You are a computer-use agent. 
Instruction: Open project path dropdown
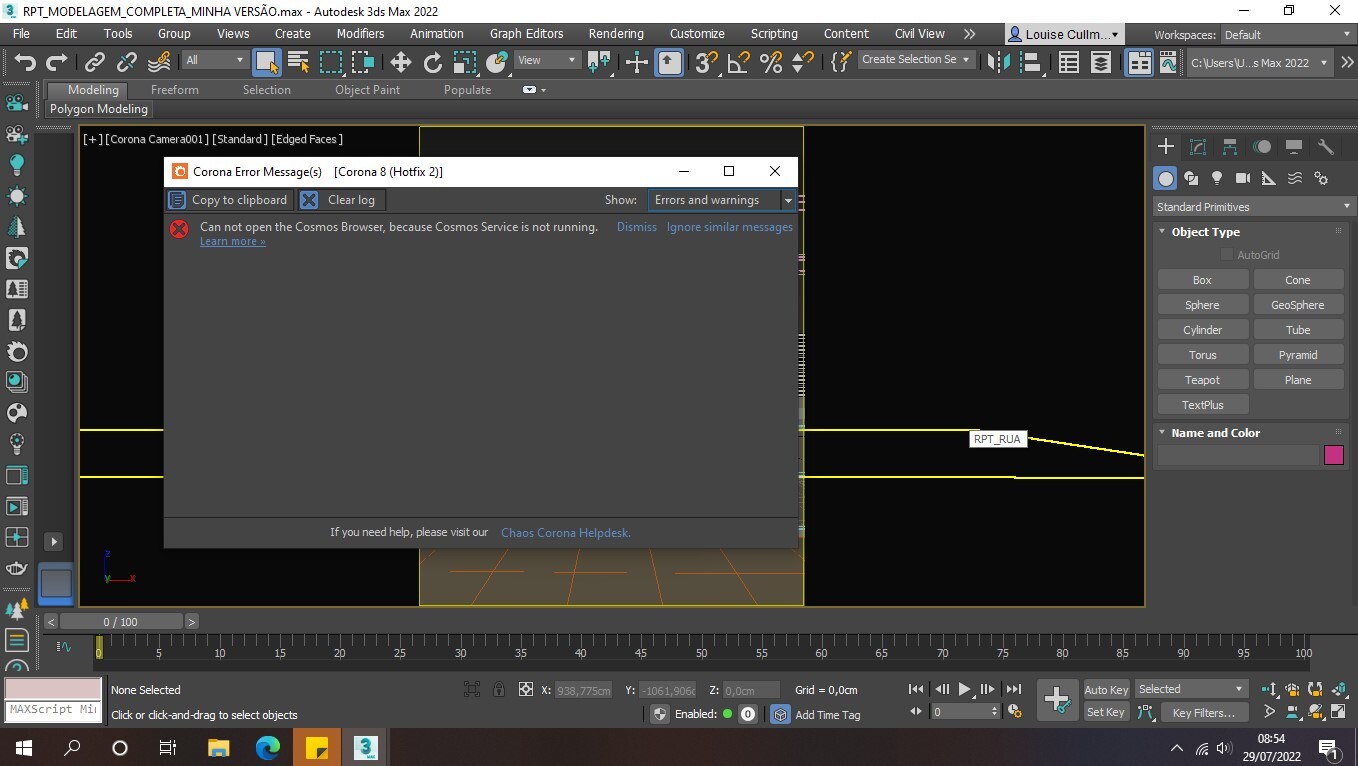(1259, 62)
